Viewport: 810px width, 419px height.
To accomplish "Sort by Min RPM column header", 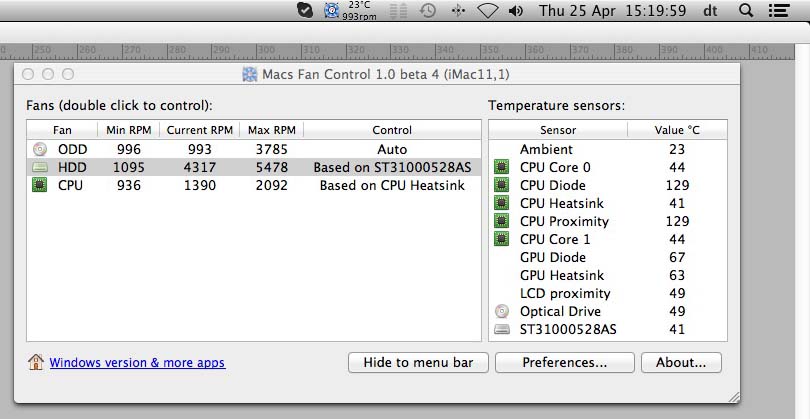I will 129,130.
